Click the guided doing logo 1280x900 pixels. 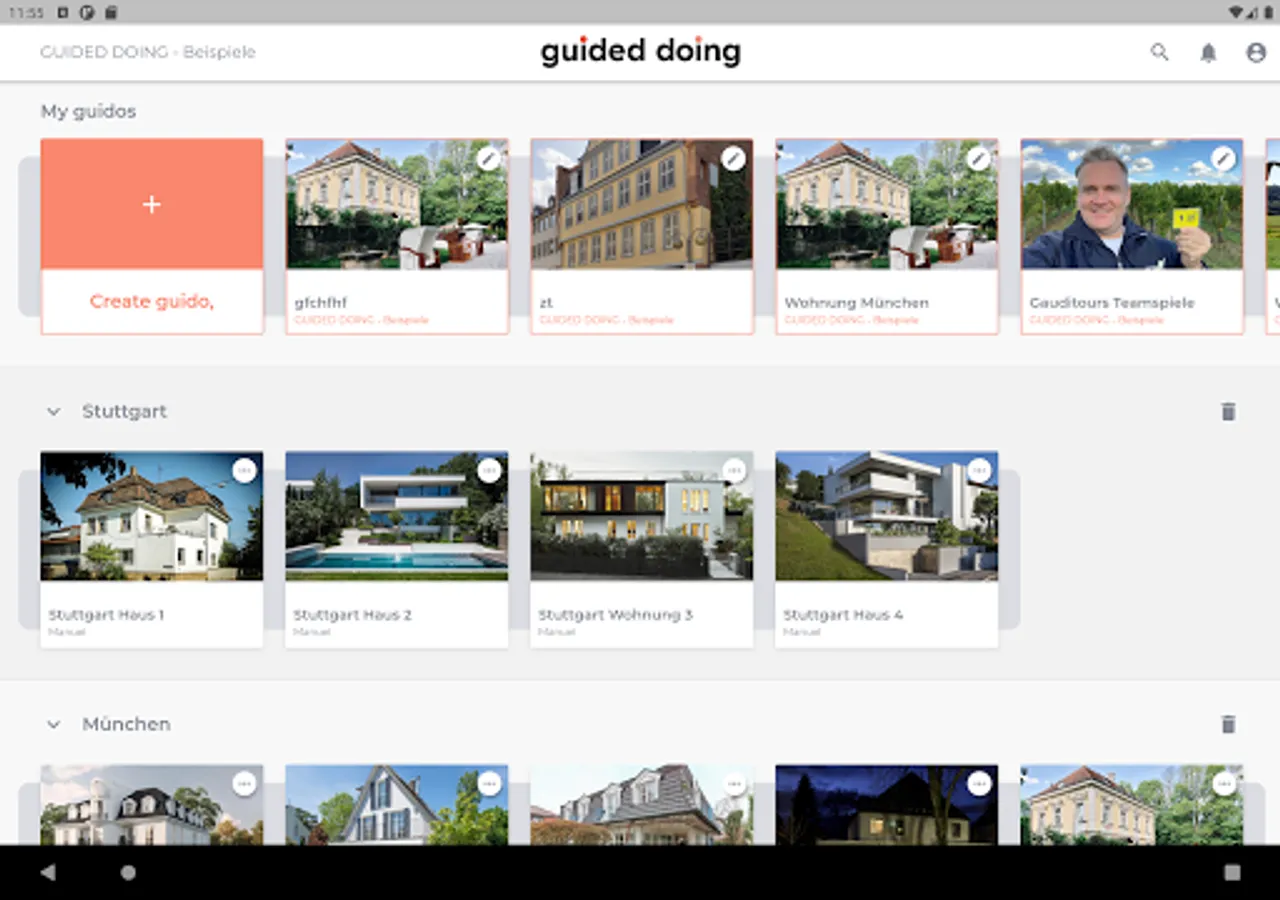[x=641, y=52]
